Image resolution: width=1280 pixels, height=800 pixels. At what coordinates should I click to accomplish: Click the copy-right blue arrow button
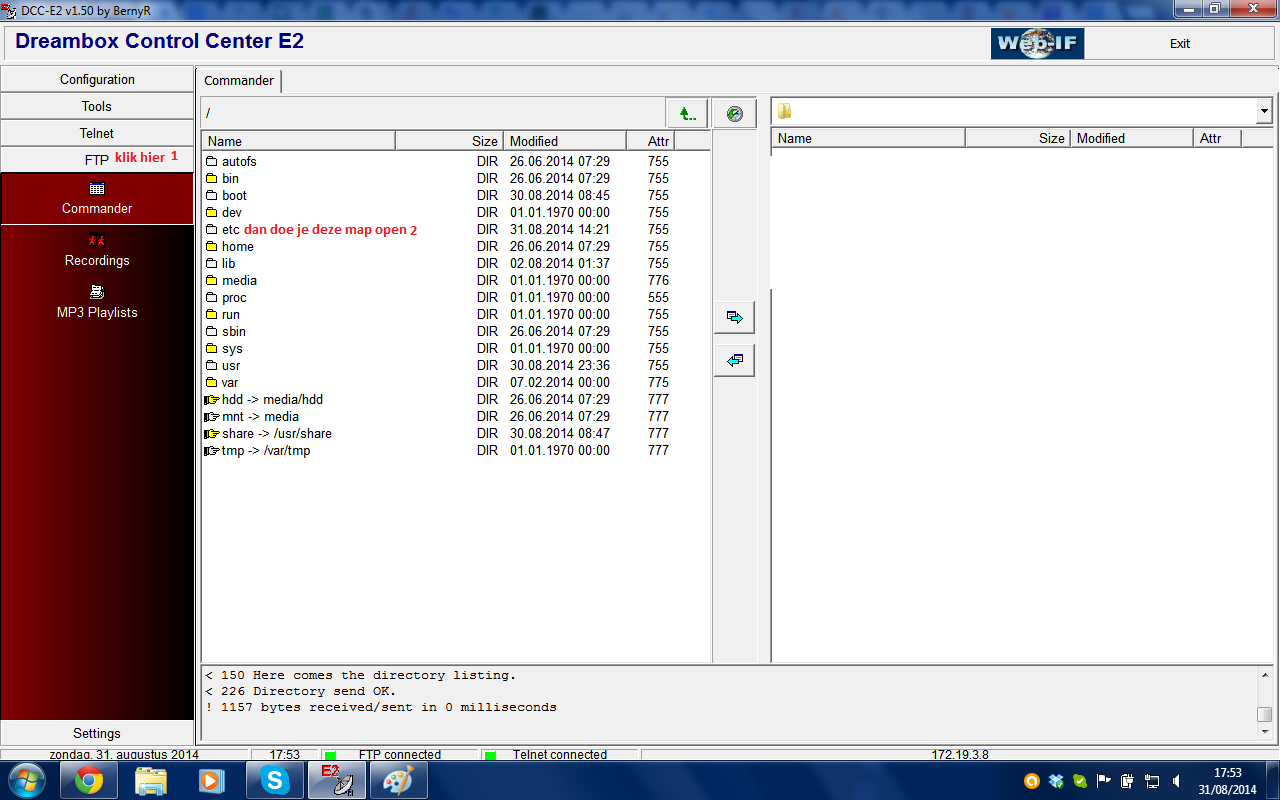pos(735,317)
